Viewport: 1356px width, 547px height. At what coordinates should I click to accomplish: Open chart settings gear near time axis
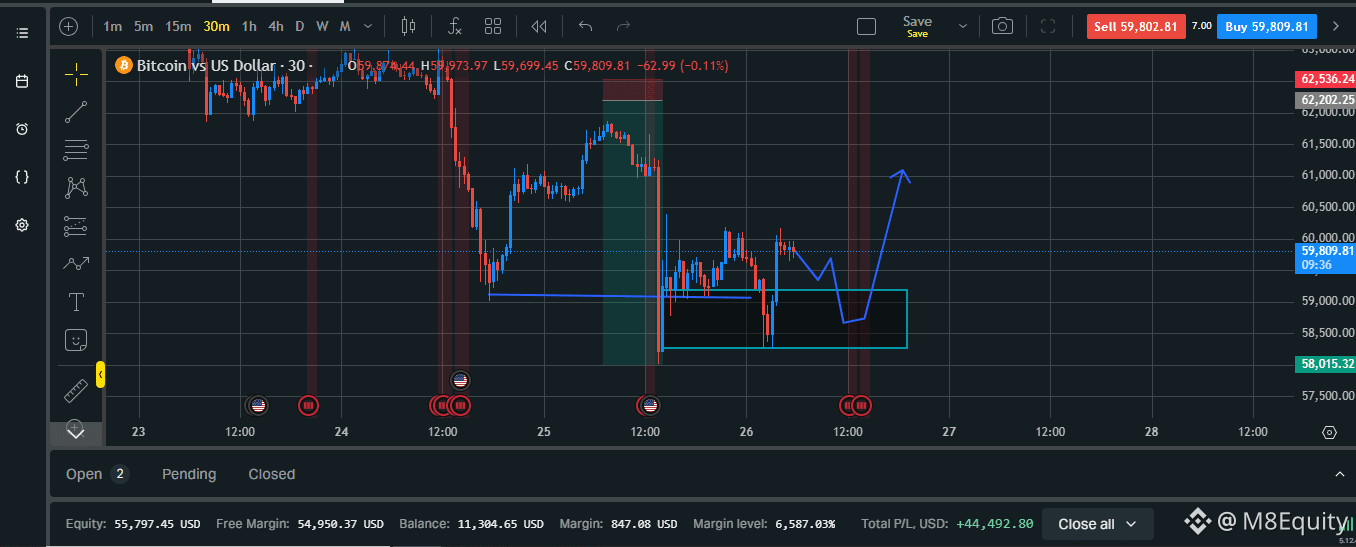1329,432
